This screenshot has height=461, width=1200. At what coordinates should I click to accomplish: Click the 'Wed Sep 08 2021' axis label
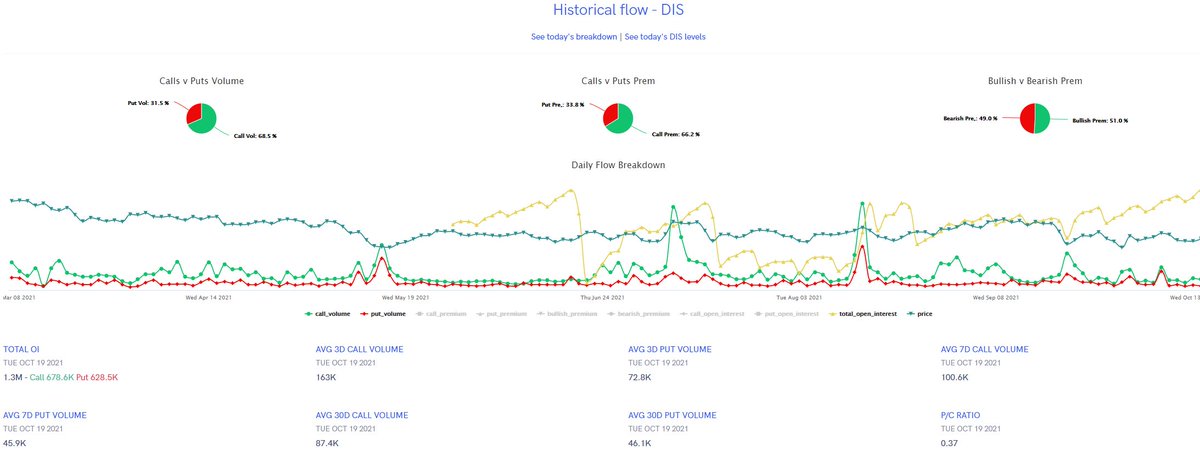tap(997, 297)
